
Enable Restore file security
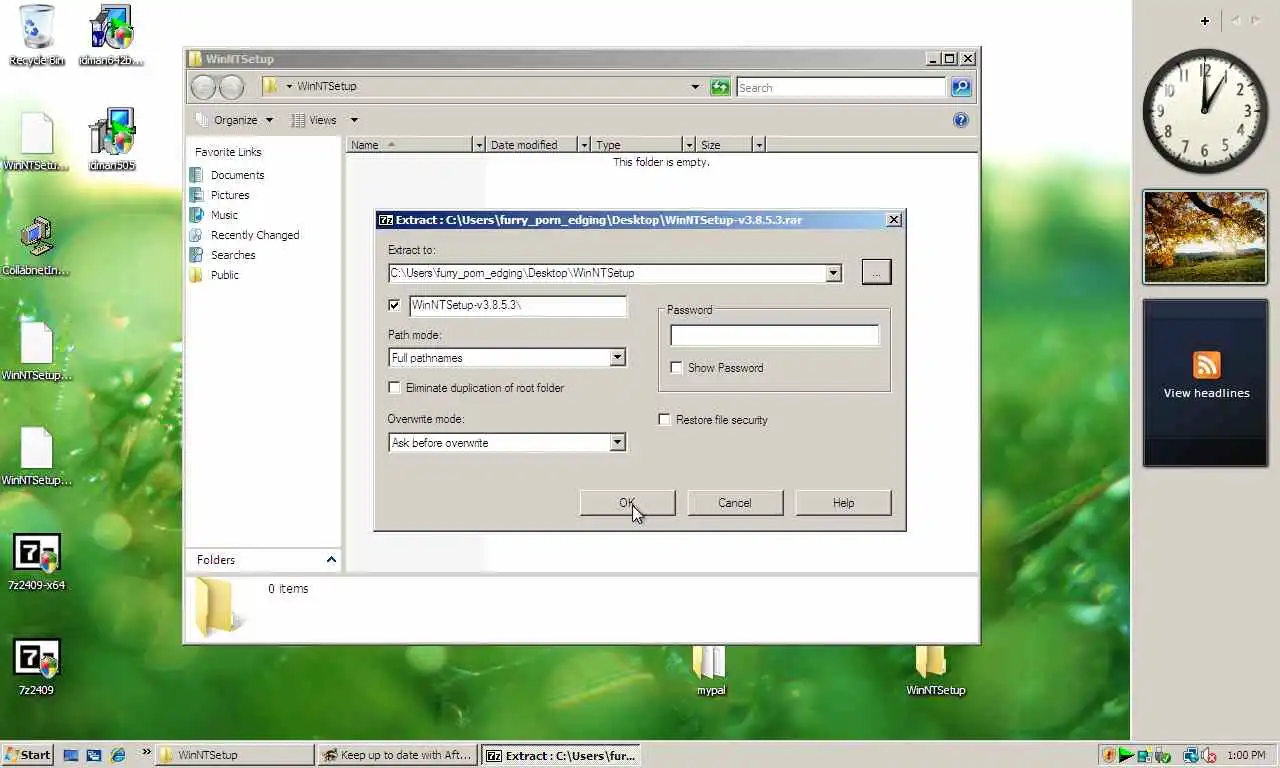pyautogui.click(x=664, y=420)
